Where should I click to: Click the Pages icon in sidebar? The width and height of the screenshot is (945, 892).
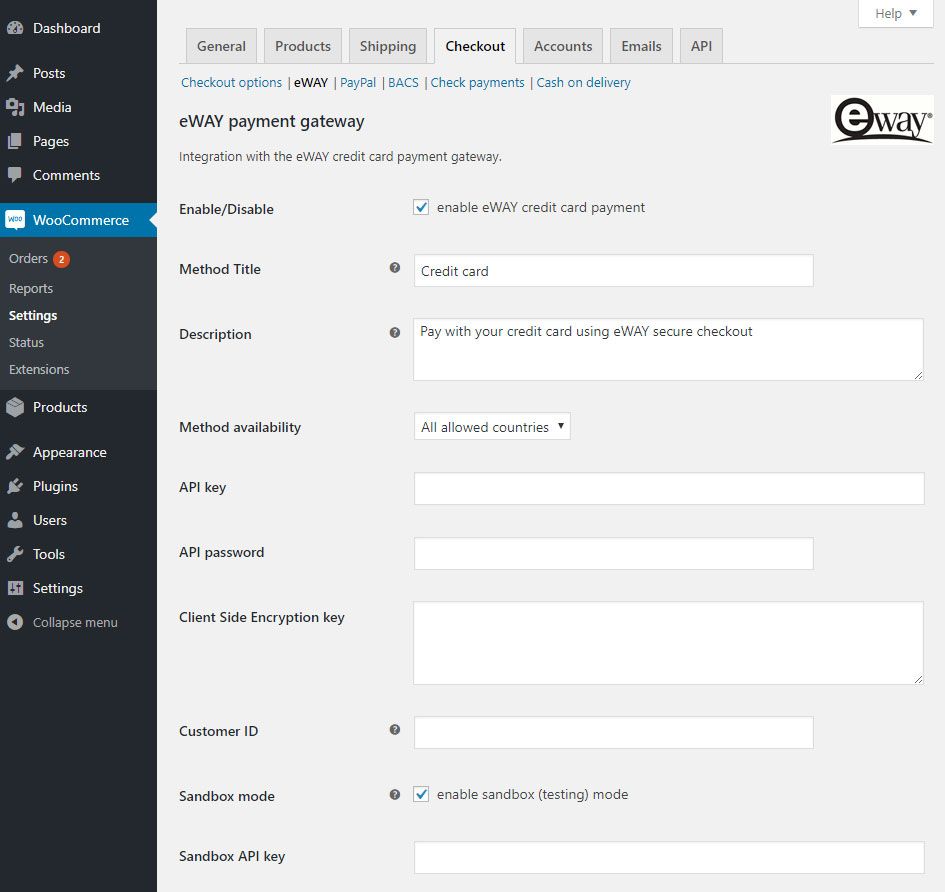(x=15, y=141)
